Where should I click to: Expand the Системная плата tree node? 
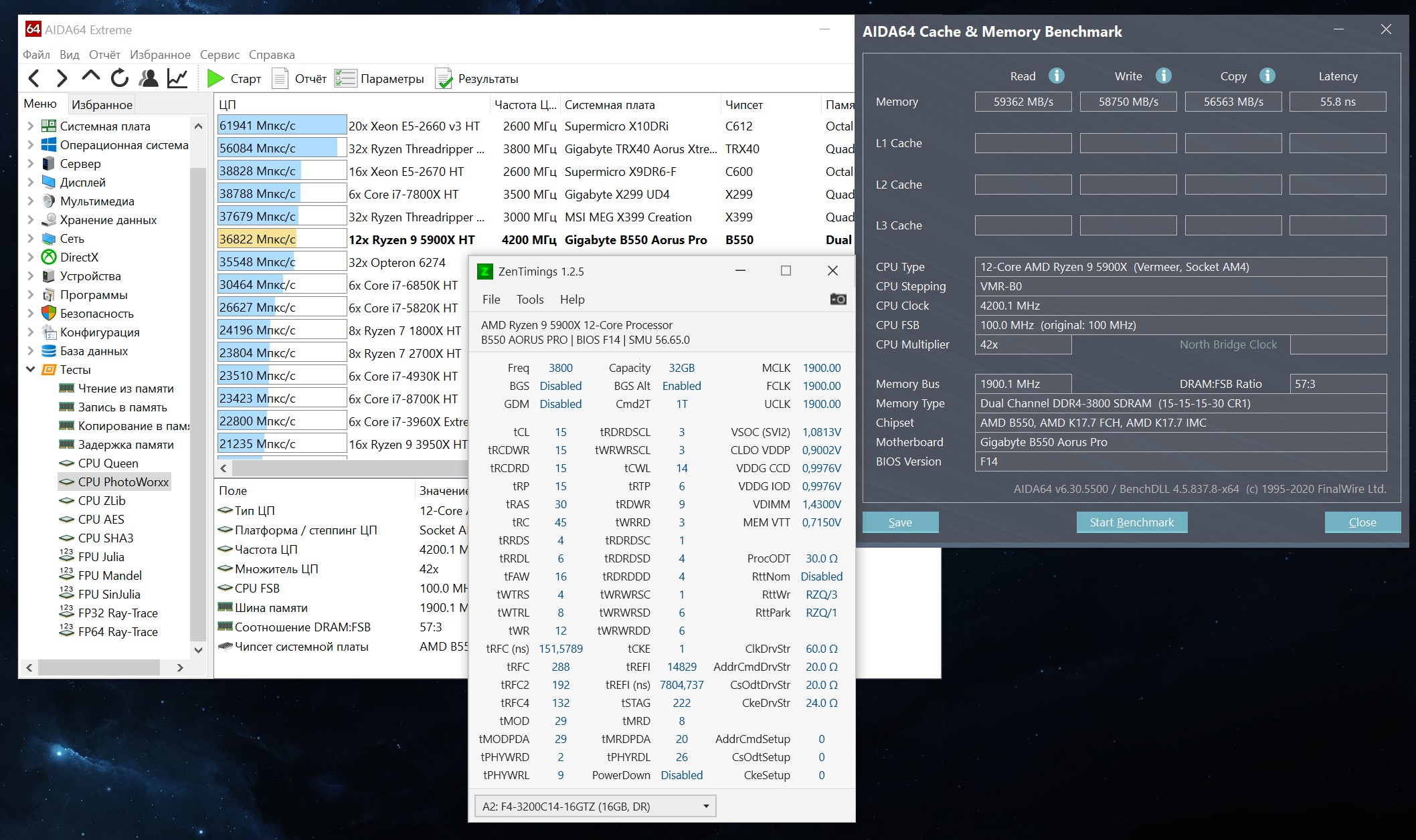[30, 126]
